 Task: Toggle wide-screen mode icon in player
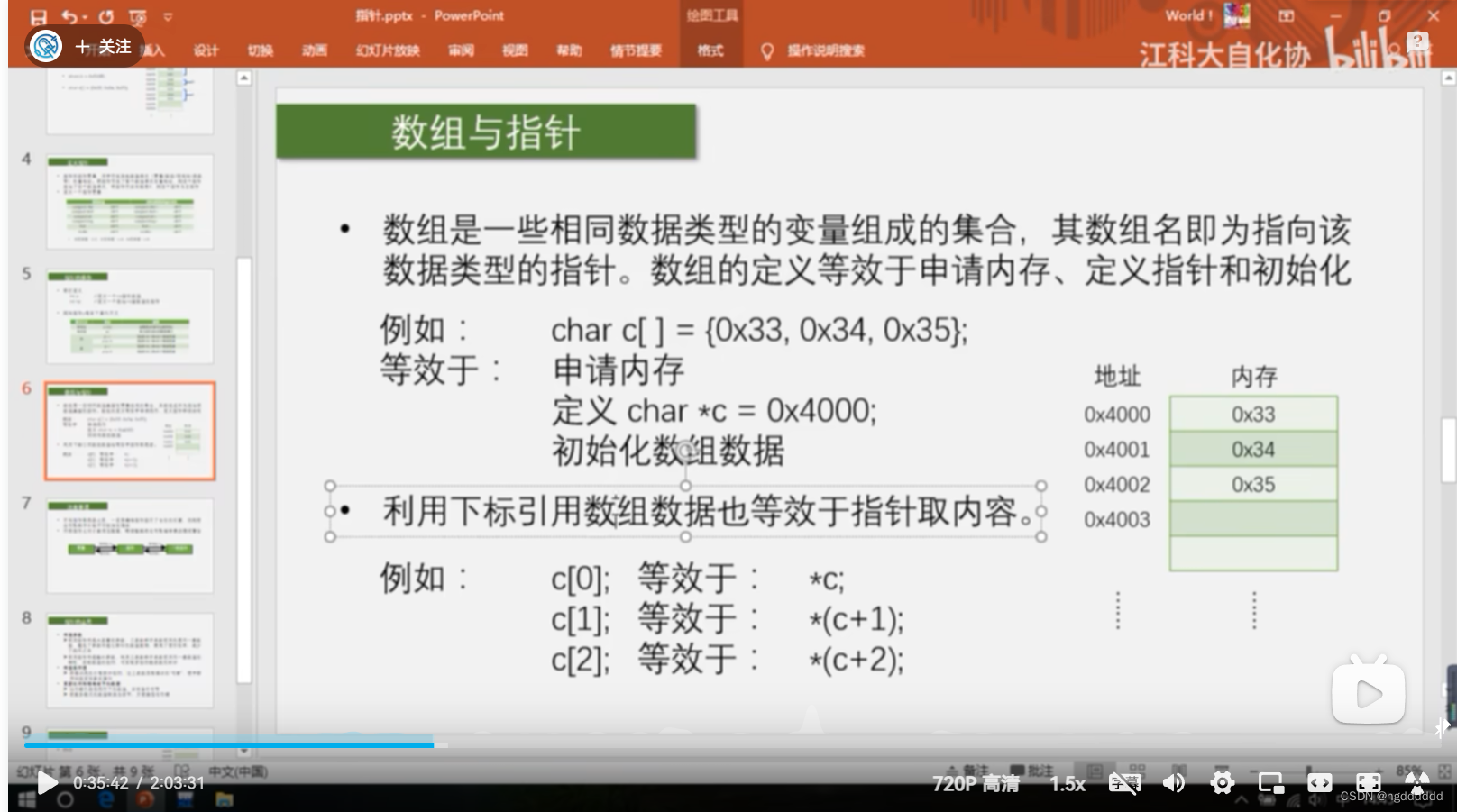point(1320,783)
